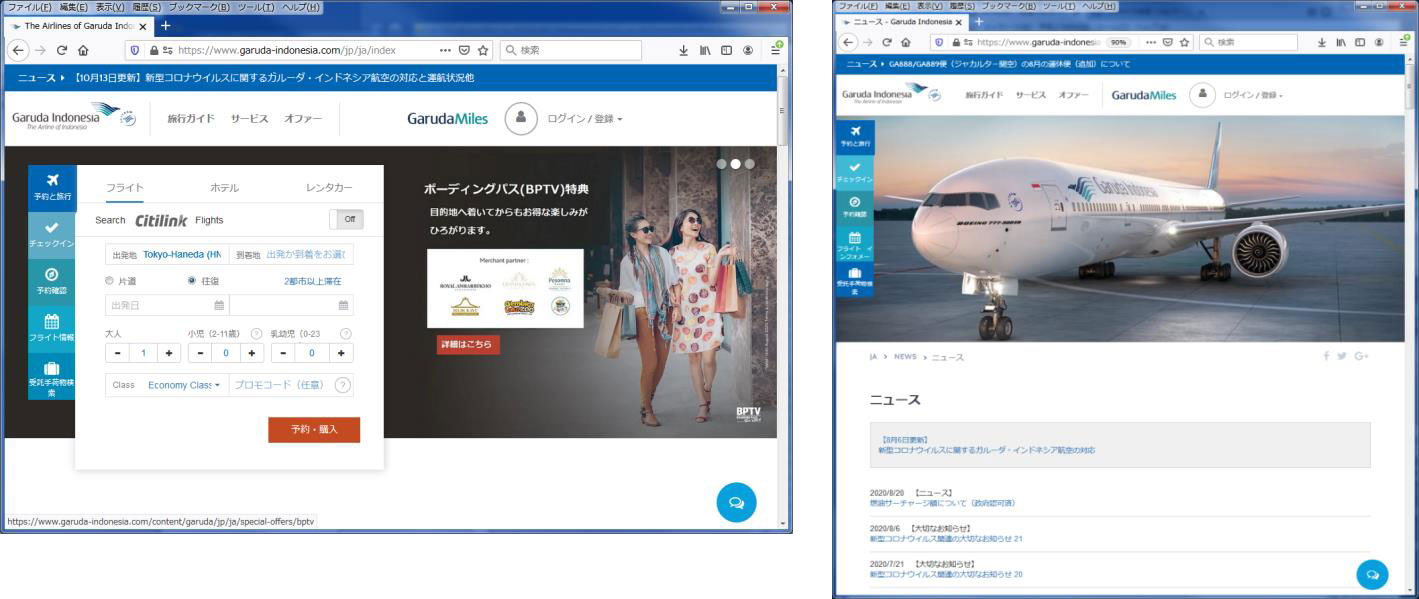This screenshot has width=1419, height=599.
Task: Open 予約確認 sidebar item in left window
Action: click(52, 280)
